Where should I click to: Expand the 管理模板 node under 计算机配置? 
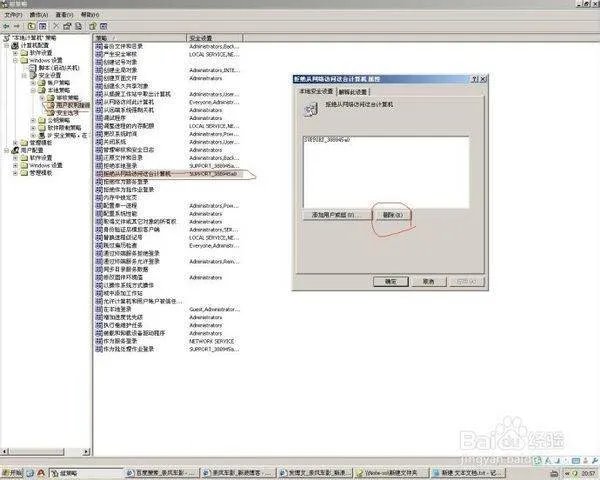pyautogui.click(x=15, y=143)
